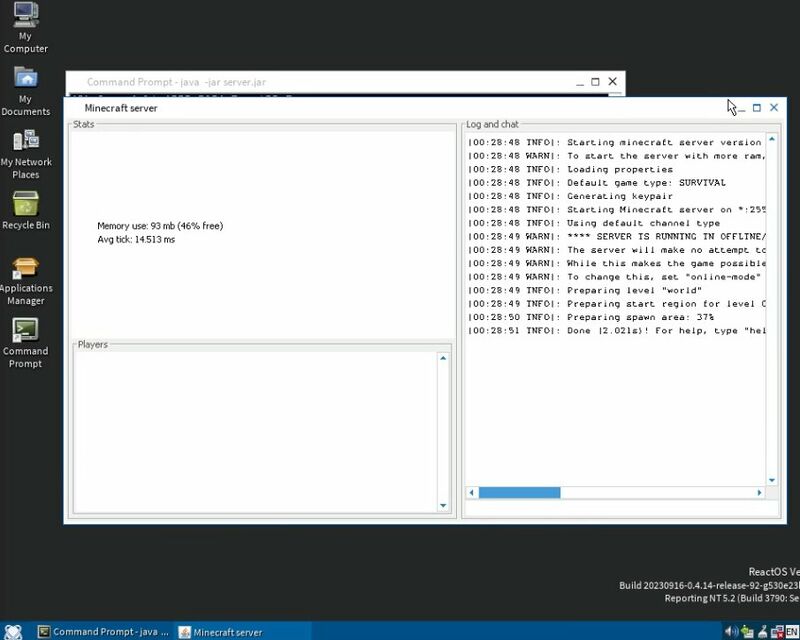
Task: Open the ReactOS Start menu button
Action: pyautogui.click(x=13, y=631)
